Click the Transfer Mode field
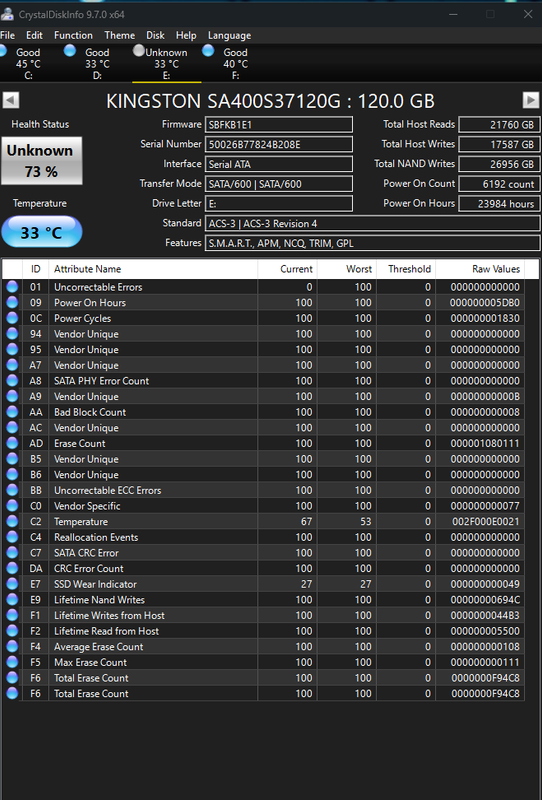The height and width of the screenshot is (800, 542). [x=279, y=184]
